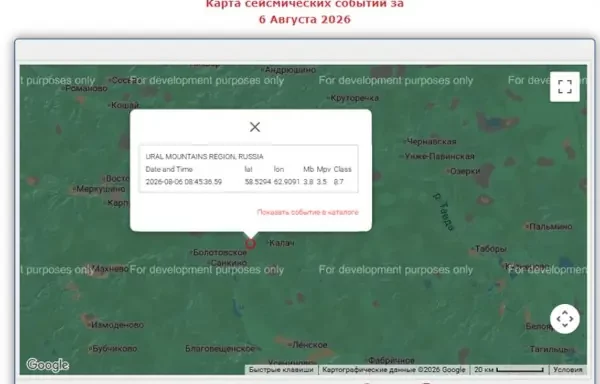Click Благовещенское label on map
Image resolution: width=600 pixels, height=384 pixels.
coord(220,348)
